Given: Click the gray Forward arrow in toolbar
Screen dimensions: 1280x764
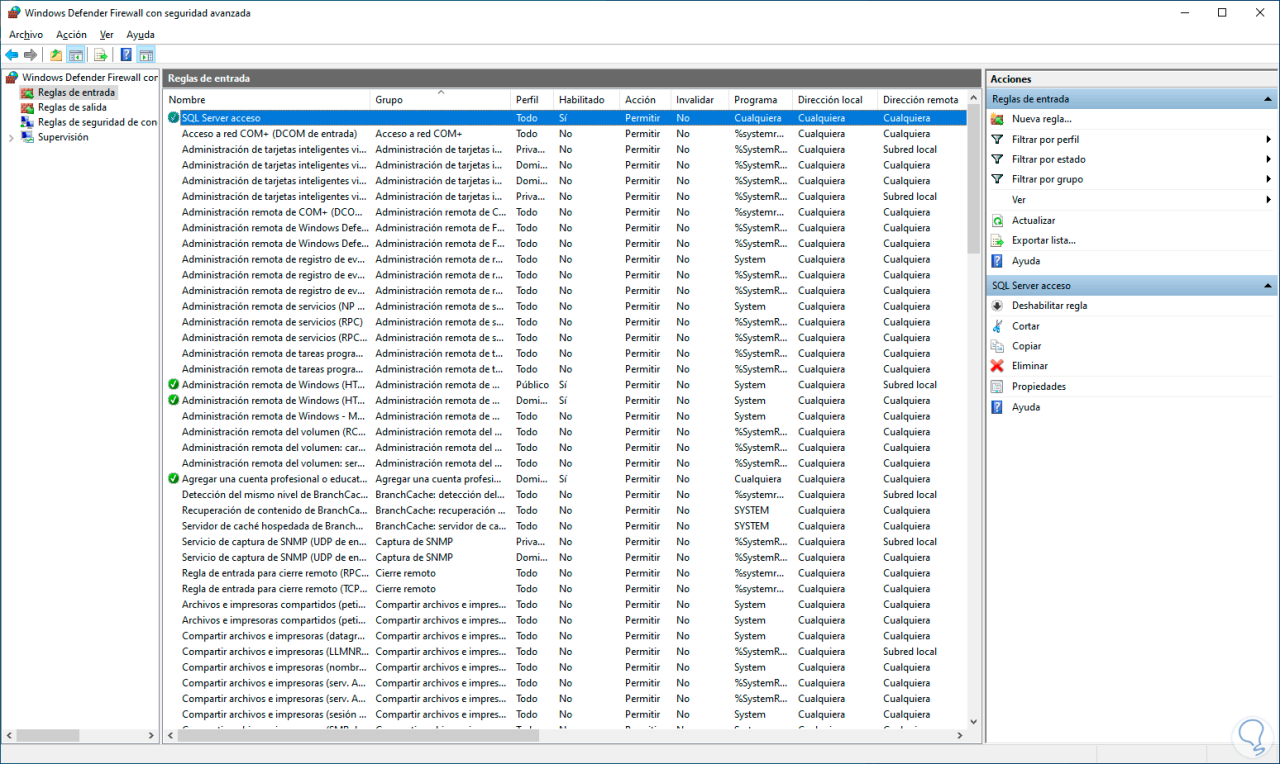Looking at the screenshot, I should point(30,55).
